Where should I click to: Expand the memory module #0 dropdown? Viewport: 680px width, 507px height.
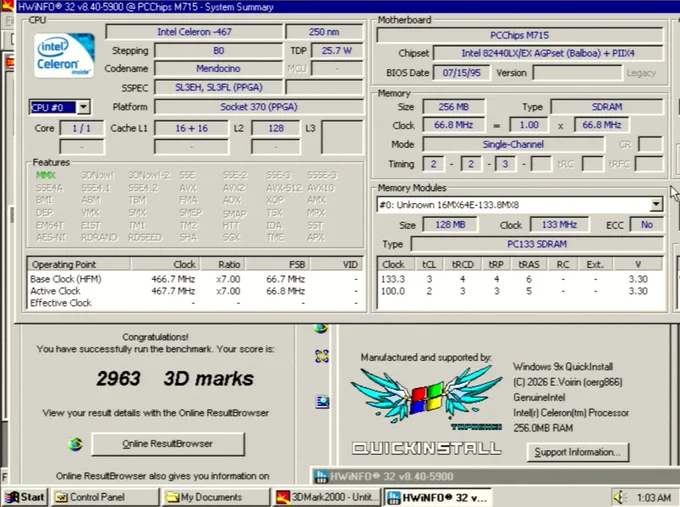pos(656,204)
